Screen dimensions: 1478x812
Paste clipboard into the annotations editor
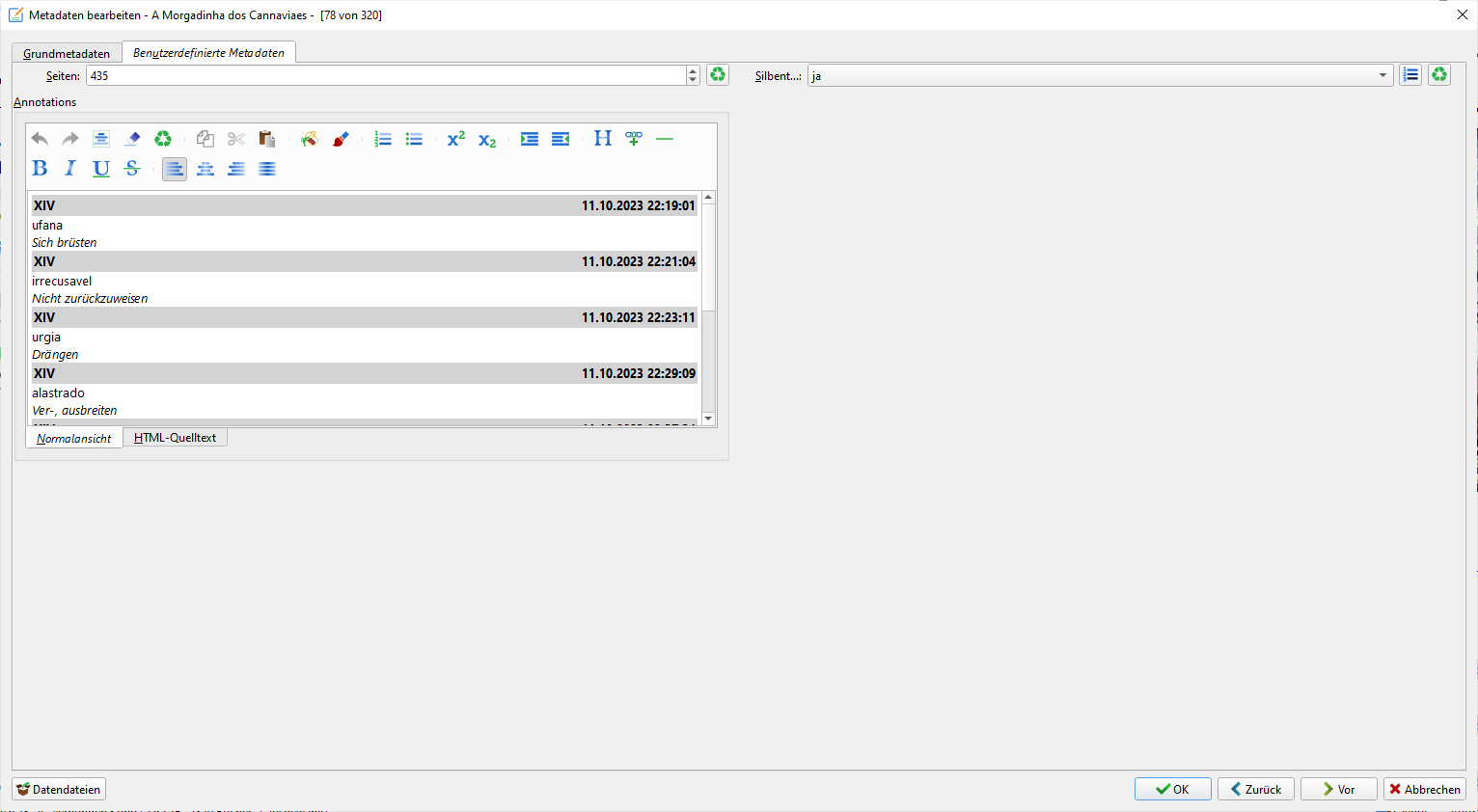coord(267,139)
